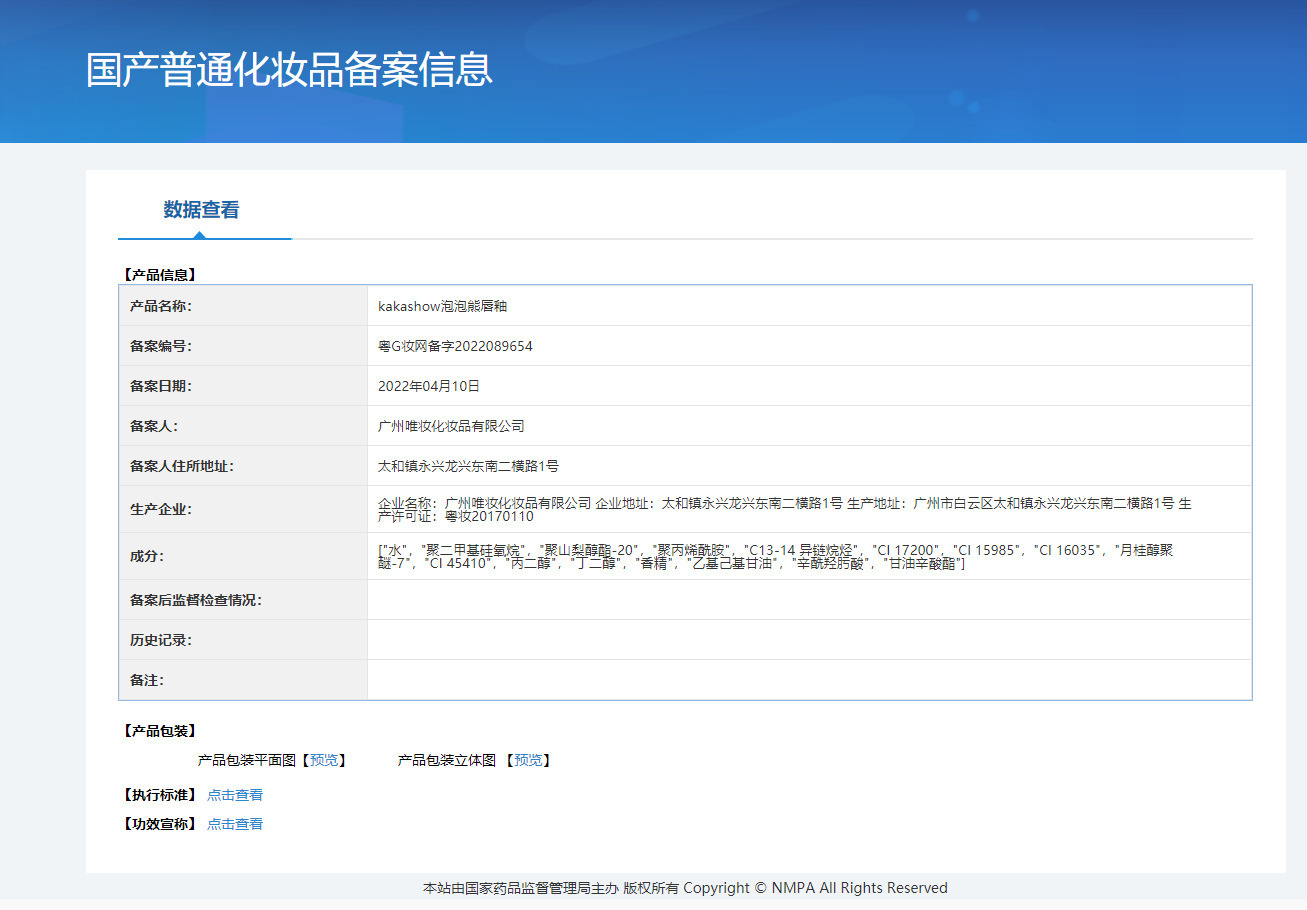Click the NMPA copyright footer text
This screenshot has height=910, width=1307.
tap(685, 888)
